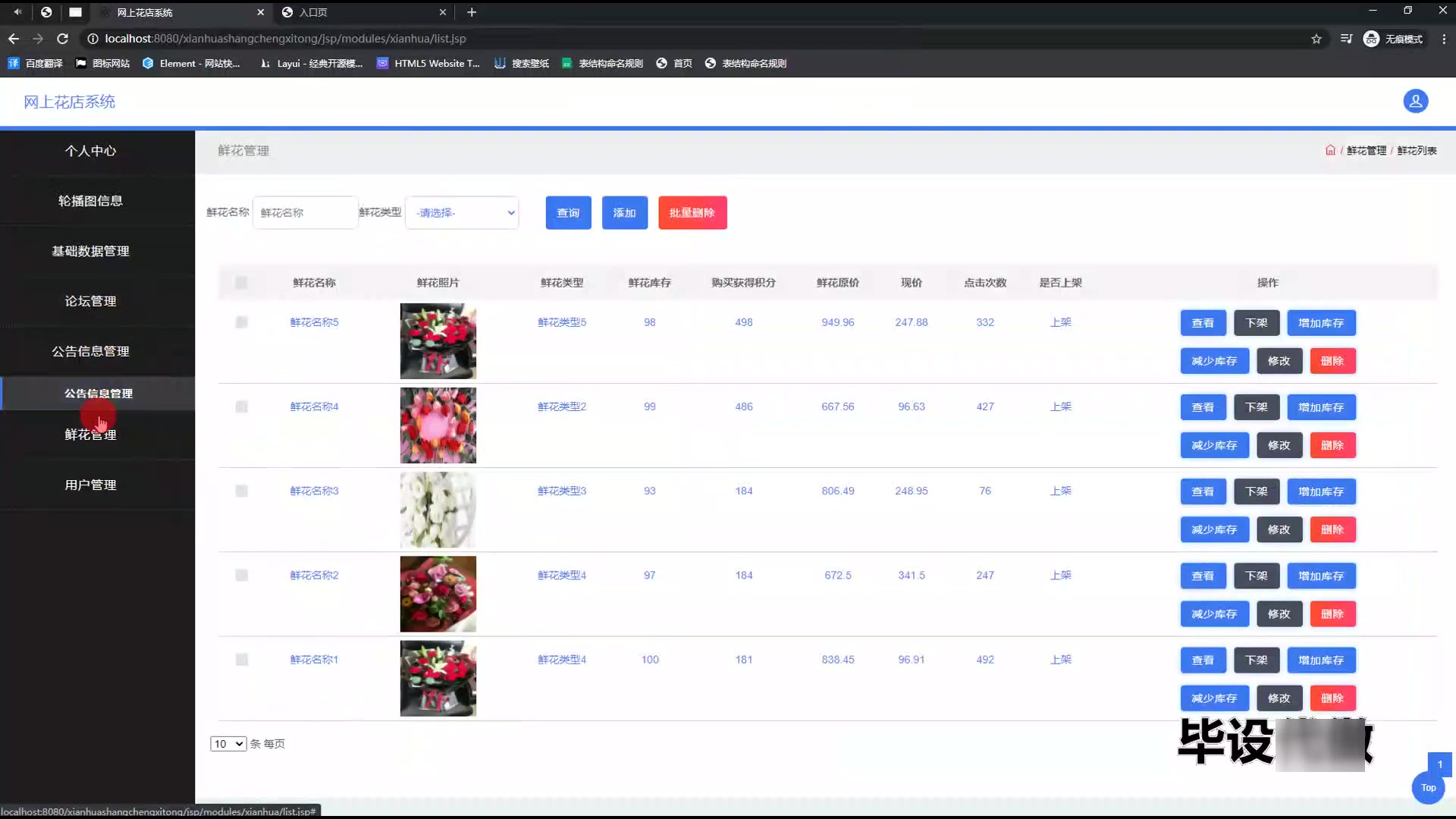Click the home icon in breadcrumb
Screen dimensions: 1456x819
[x=1330, y=150]
